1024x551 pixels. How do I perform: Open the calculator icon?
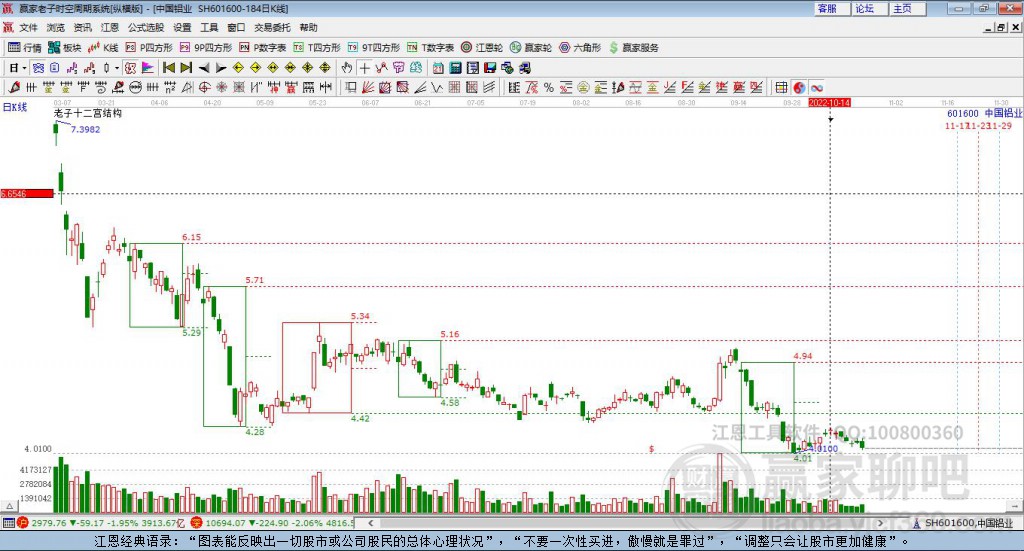pyautogui.click(x=455, y=68)
